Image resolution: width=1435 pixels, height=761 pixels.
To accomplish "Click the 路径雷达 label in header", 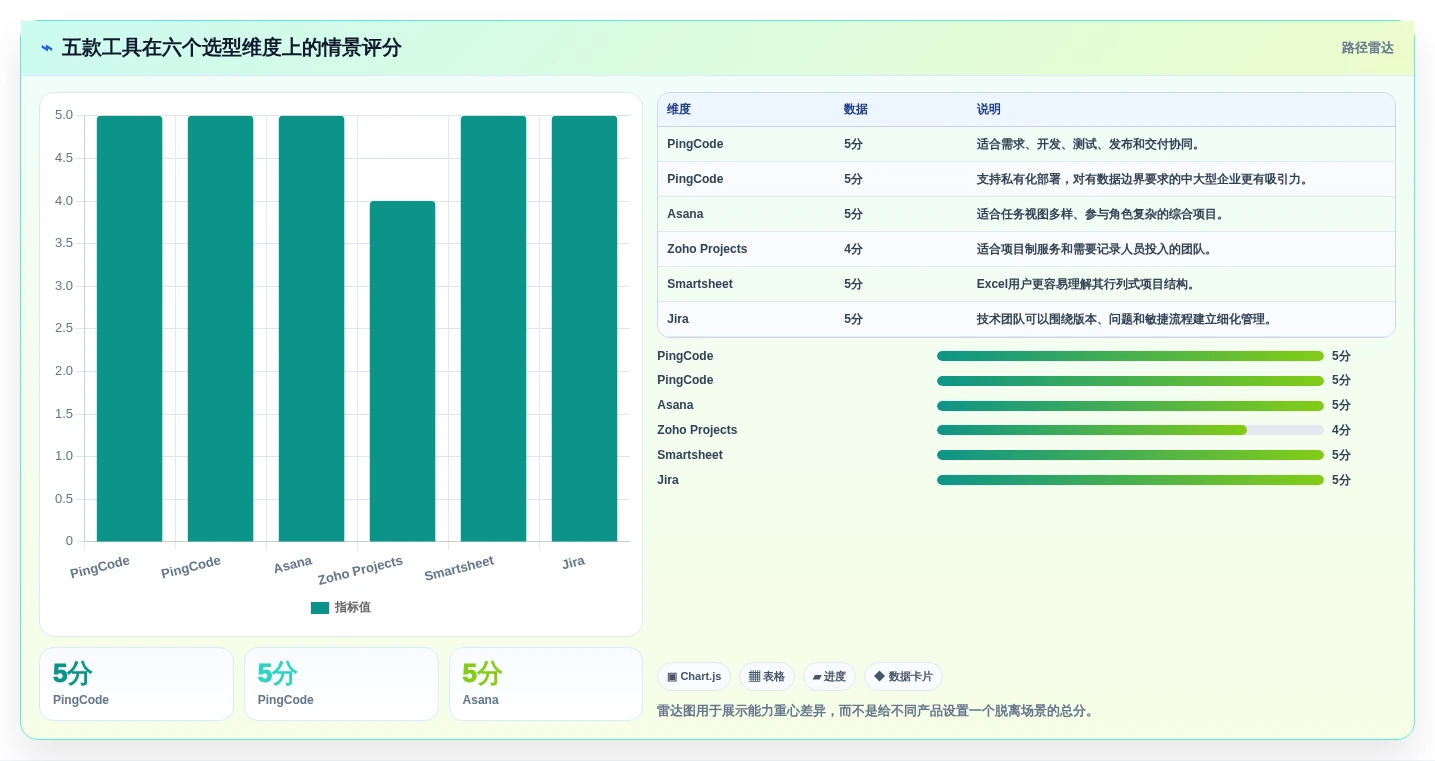I will [1367, 48].
